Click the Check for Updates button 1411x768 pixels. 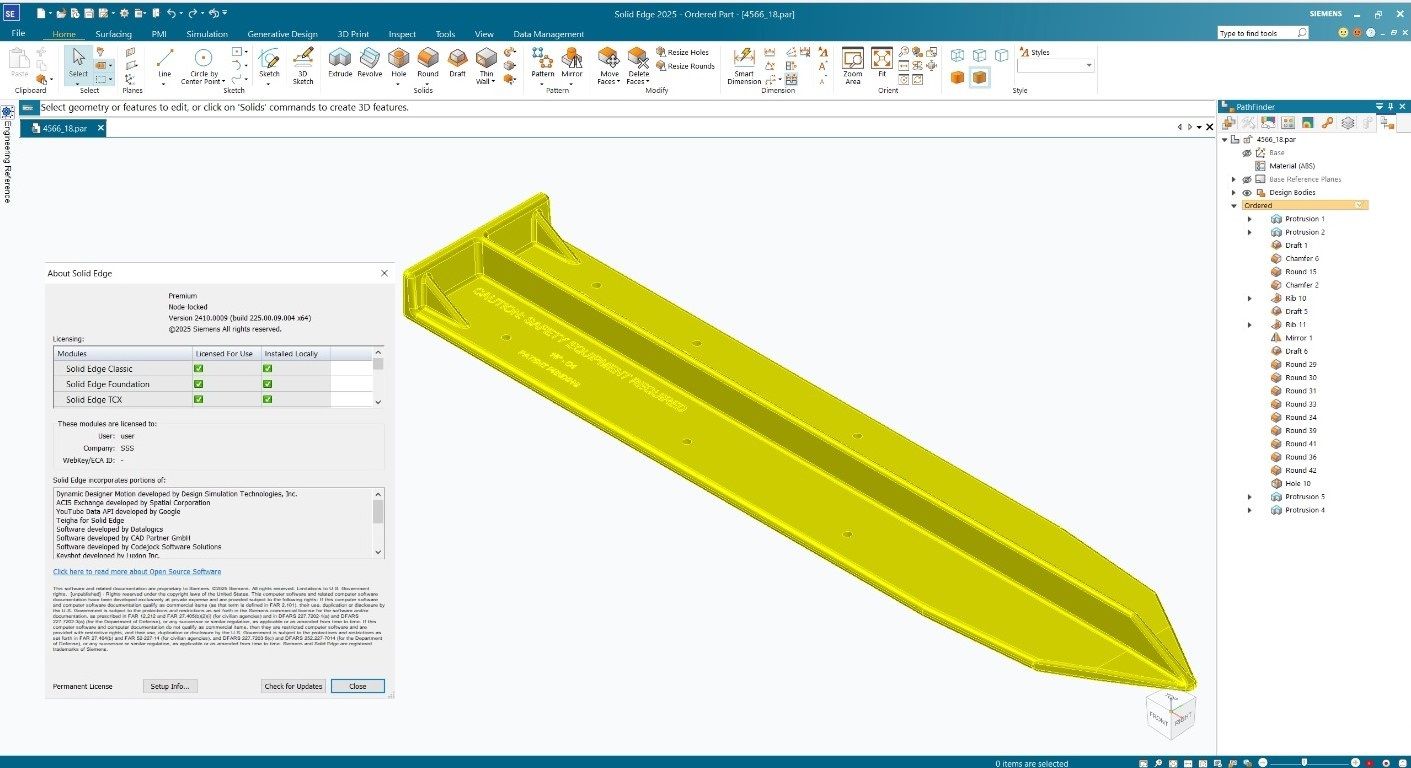click(x=293, y=686)
